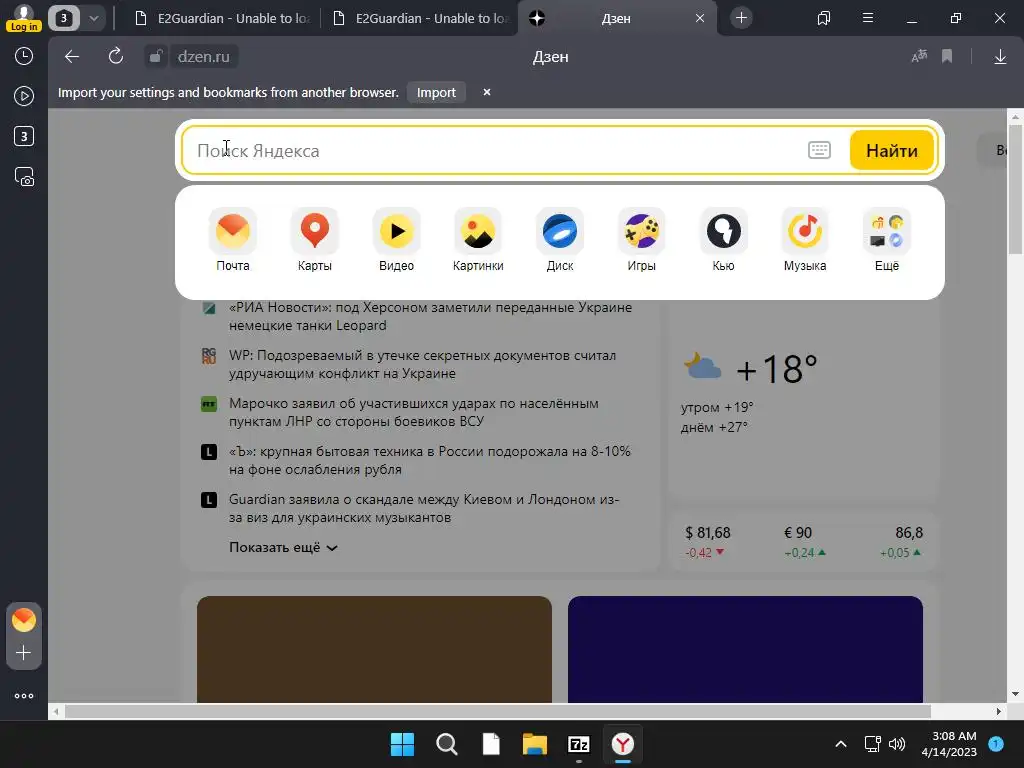This screenshot has width=1024, height=768.
Task: Click Yandex Browser taskbar icon
Action: (x=622, y=744)
